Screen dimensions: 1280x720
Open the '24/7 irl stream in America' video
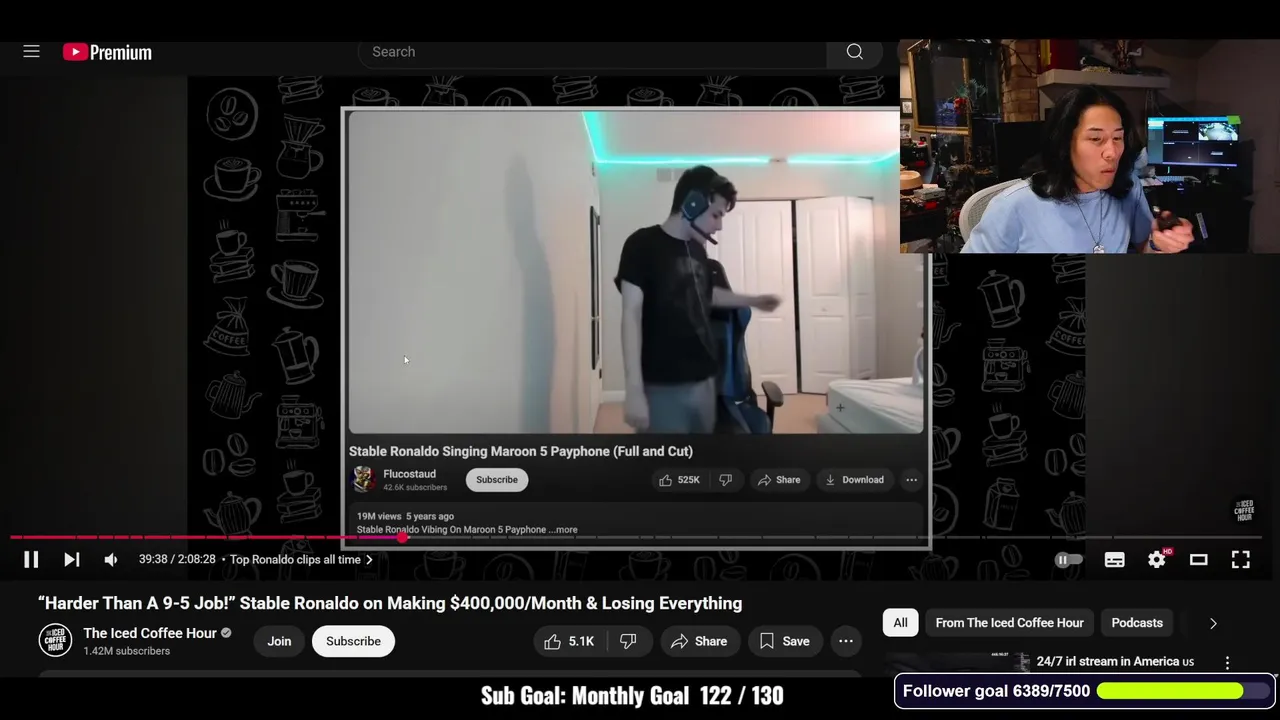[1115, 662]
